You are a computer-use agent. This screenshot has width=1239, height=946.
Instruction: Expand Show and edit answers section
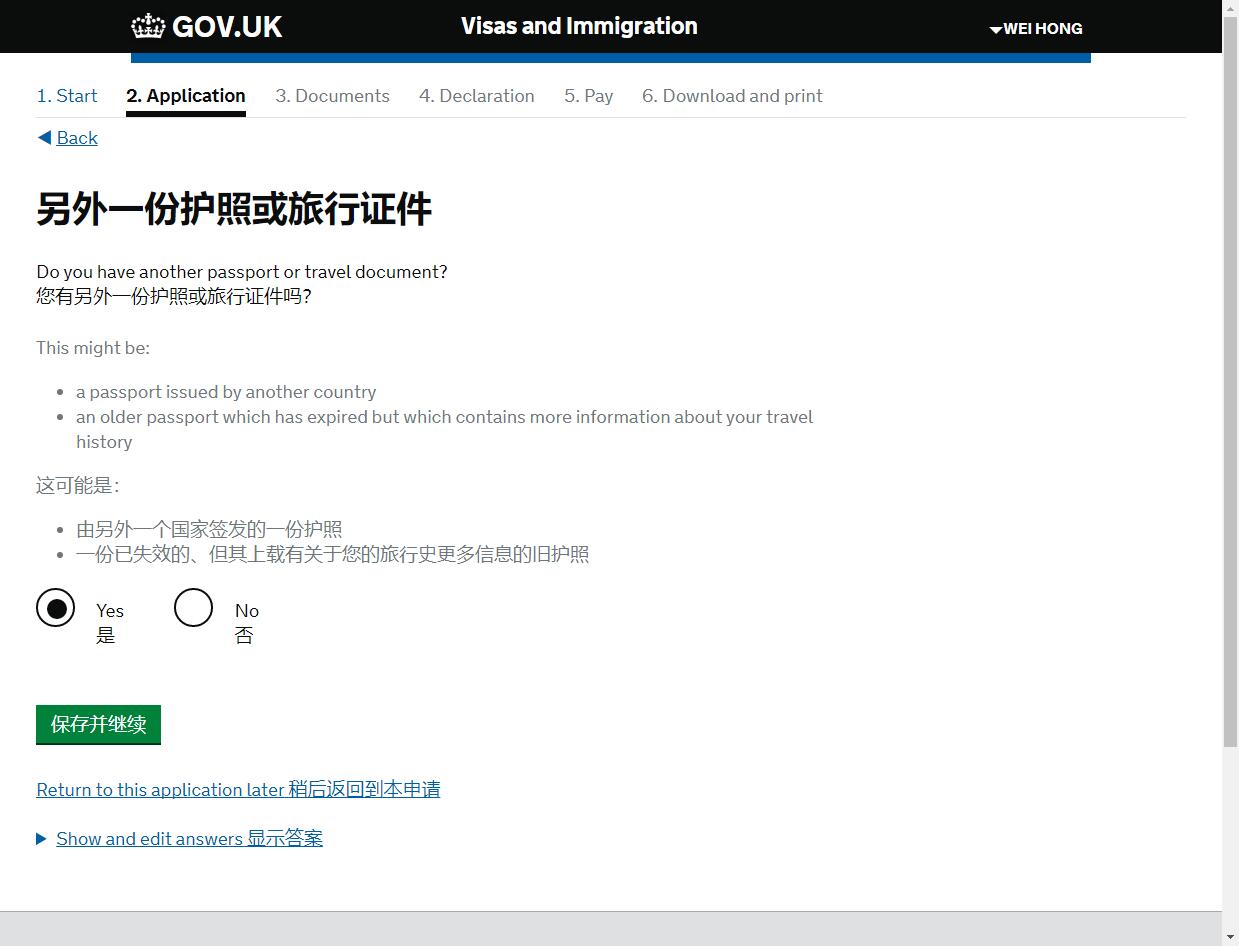[x=189, y=839]
